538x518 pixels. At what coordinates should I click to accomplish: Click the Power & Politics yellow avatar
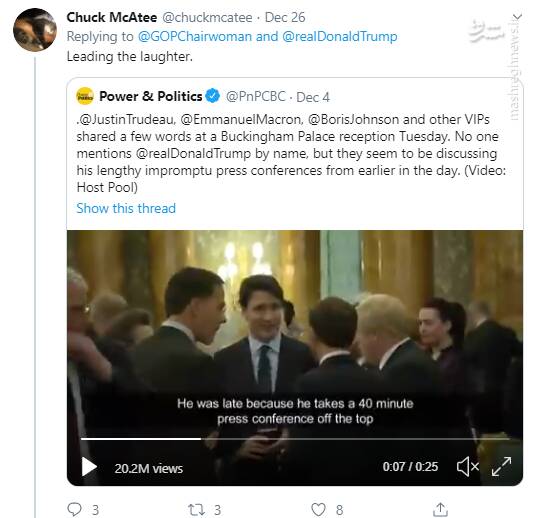point(85,96)
